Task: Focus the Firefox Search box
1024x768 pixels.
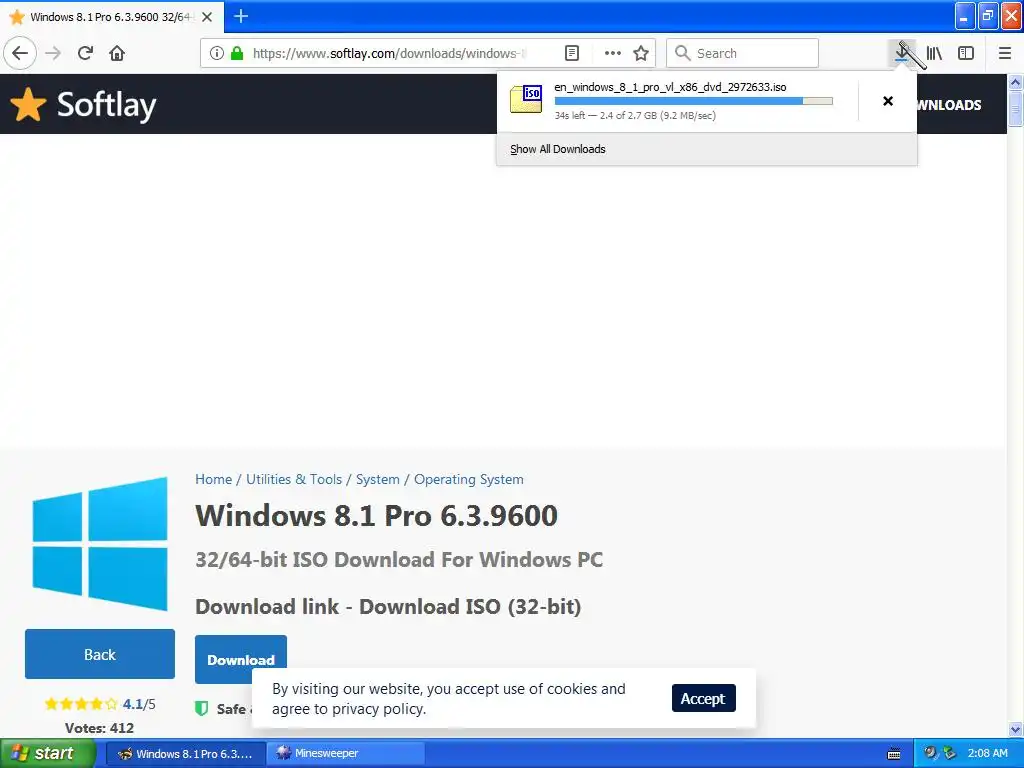Action: pos(742,53)
